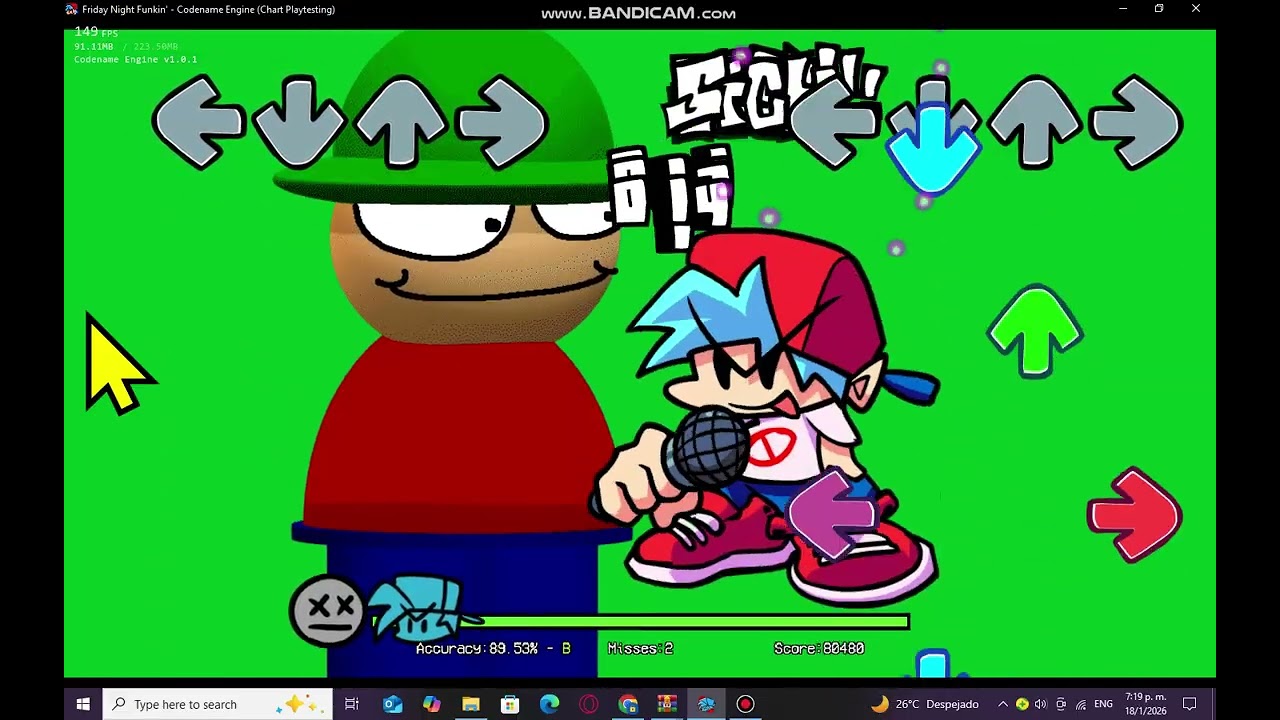
Task: Click the player's gray up arrow receptor
Action: (x=1035, y=121)
